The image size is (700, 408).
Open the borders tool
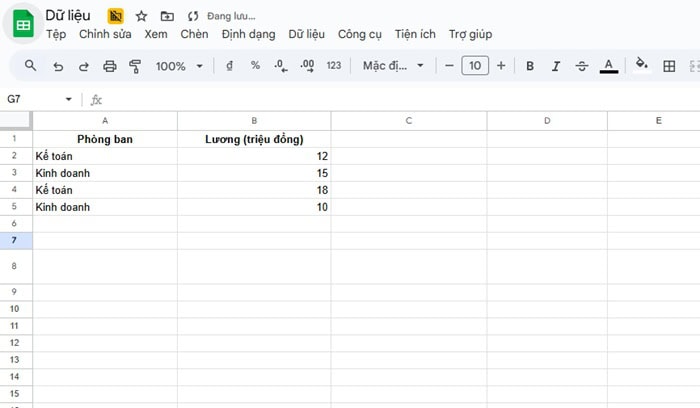click(669, 66)
